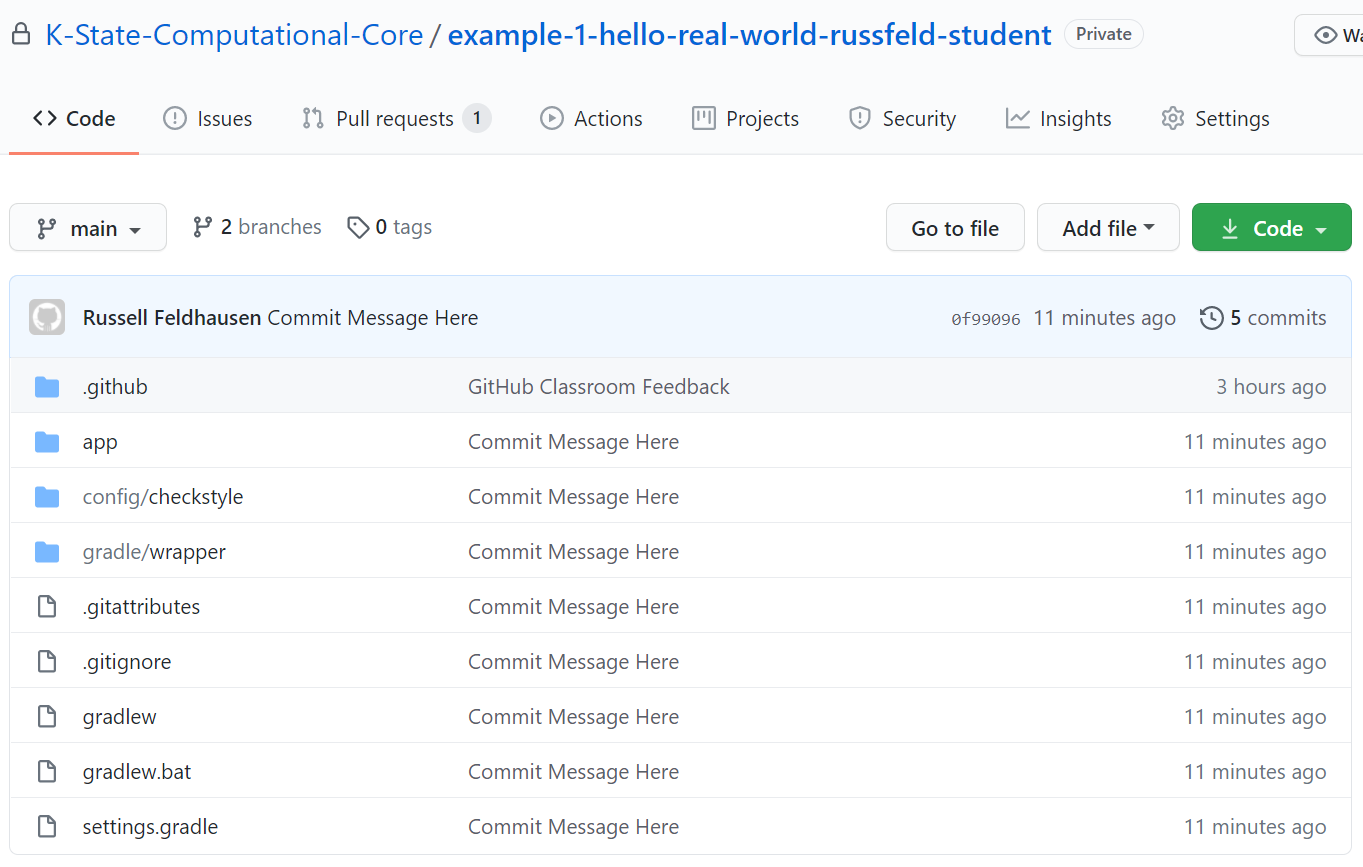Click the file icon for .gitignore

(x=47, y=662)
